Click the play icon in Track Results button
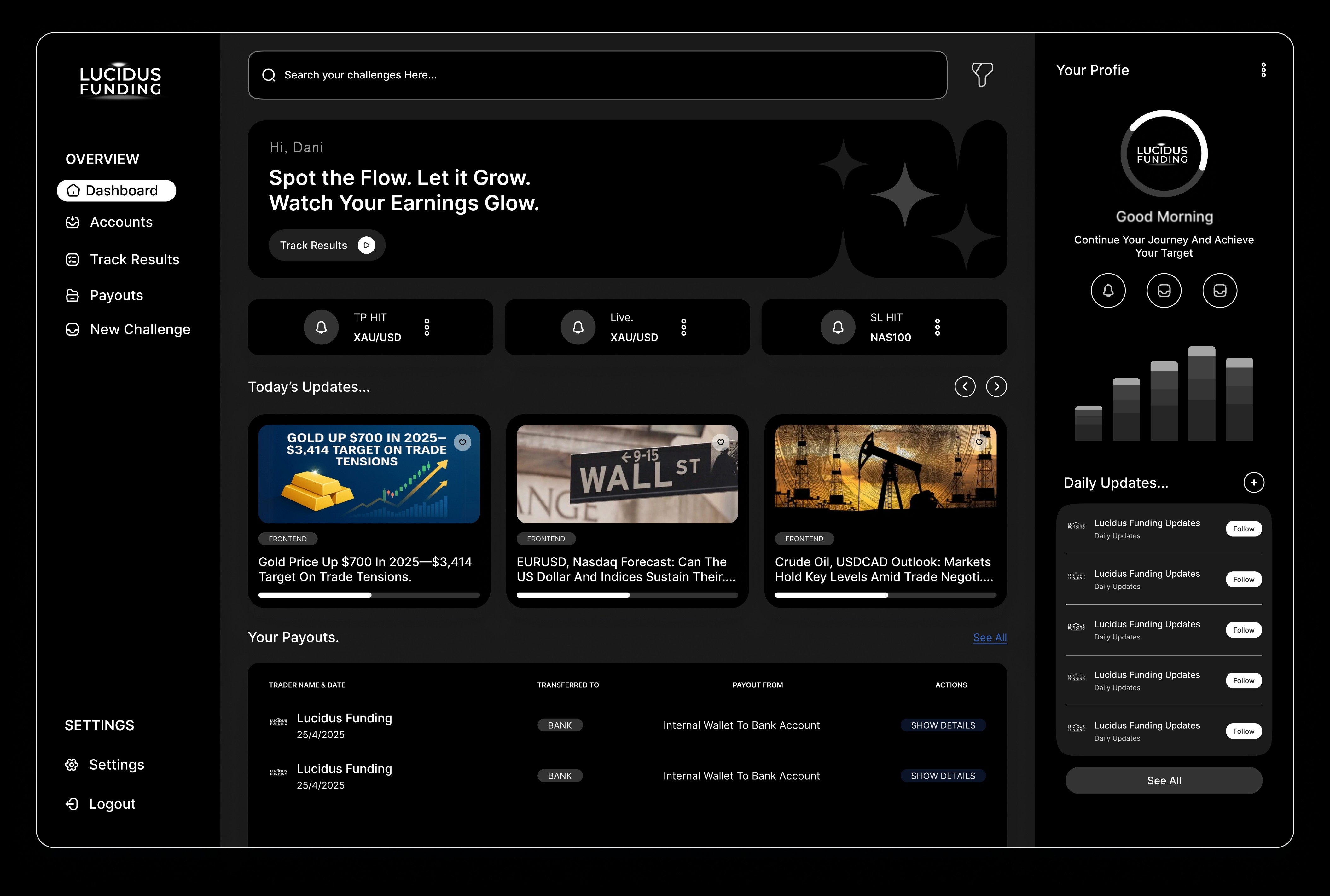Screen dimensions: 1330x896 click(x=366, y=245)
